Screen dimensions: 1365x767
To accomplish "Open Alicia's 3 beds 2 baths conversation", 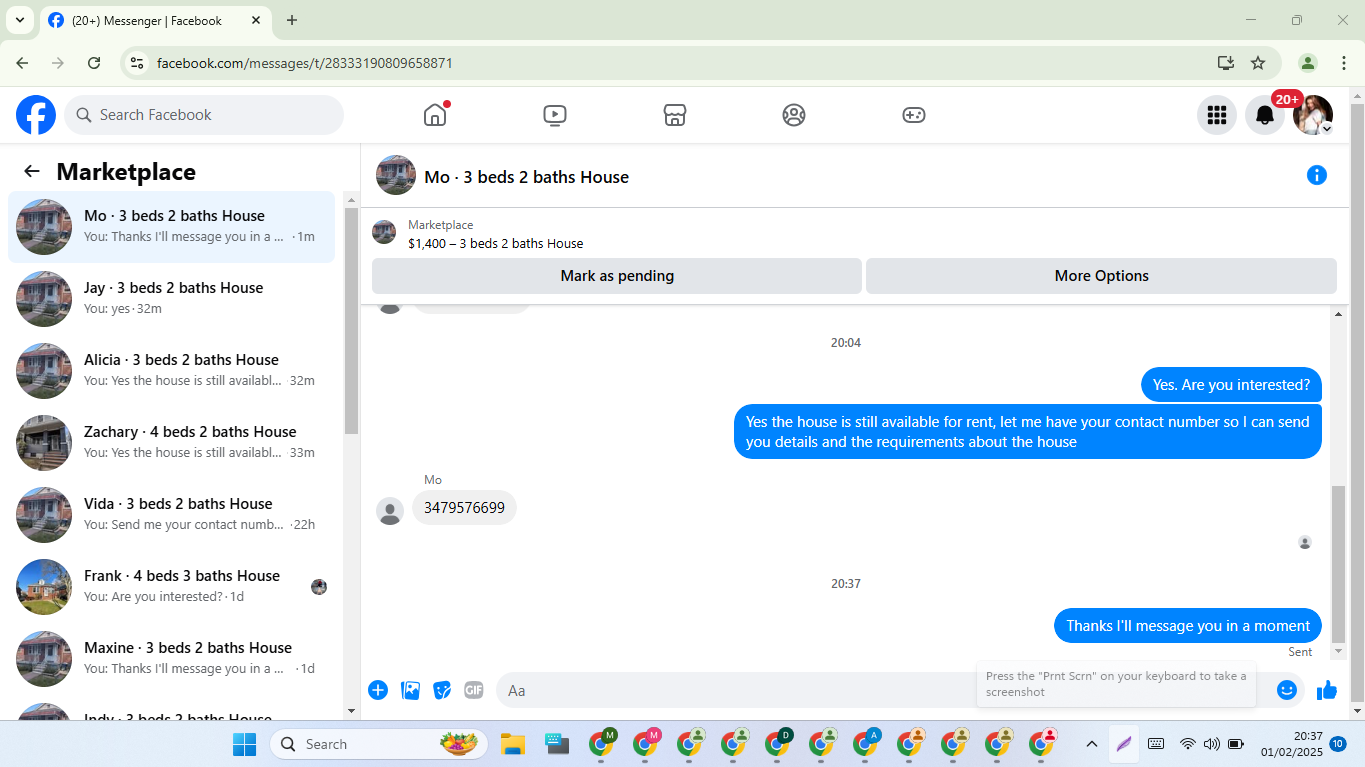I will tap(171, 371).
